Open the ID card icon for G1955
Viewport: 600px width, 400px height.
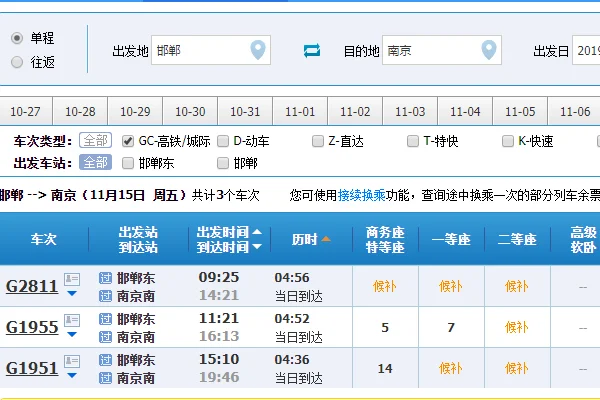click(72, 320)
